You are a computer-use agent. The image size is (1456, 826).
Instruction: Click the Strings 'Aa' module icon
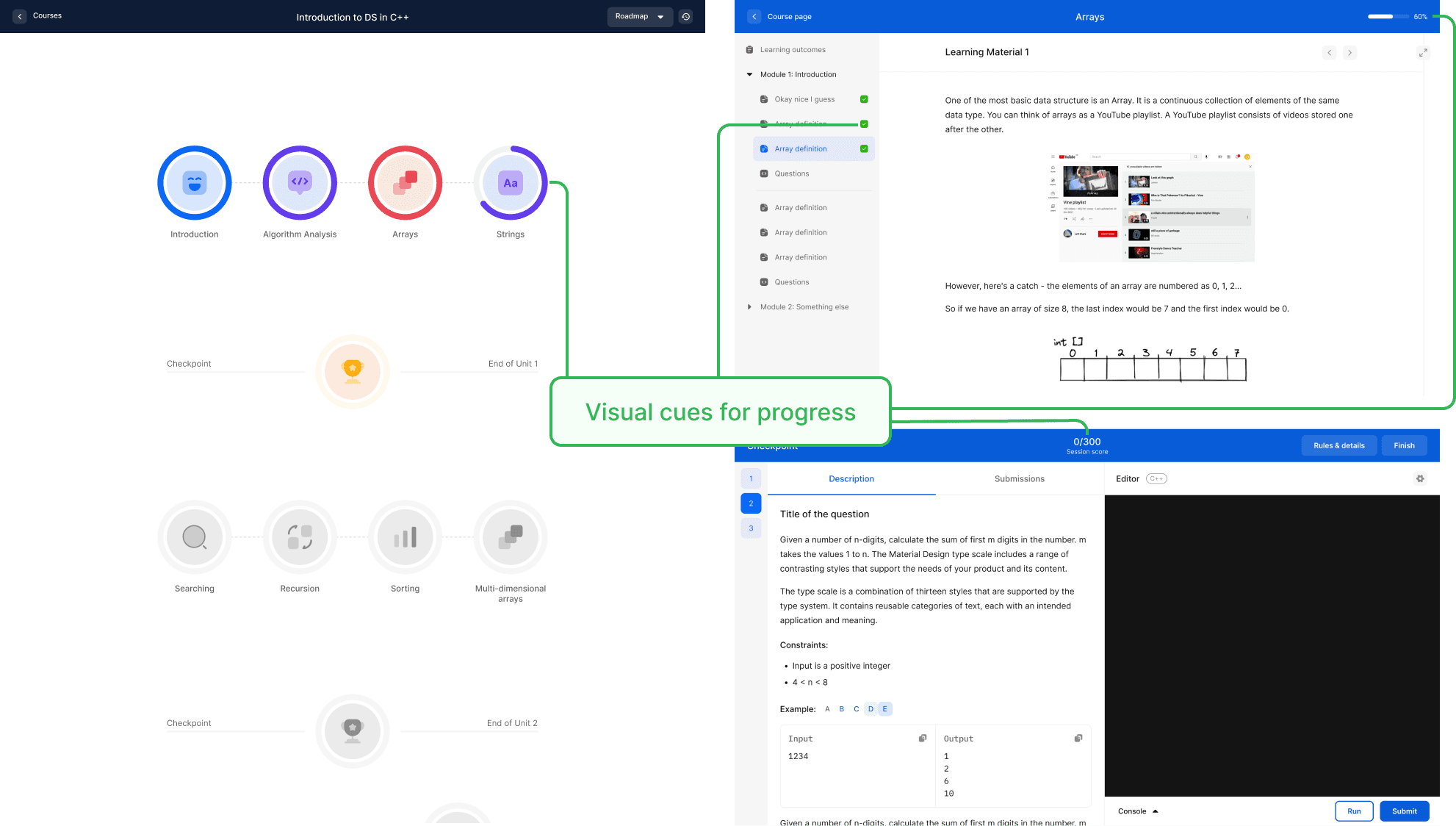point(511,183)
